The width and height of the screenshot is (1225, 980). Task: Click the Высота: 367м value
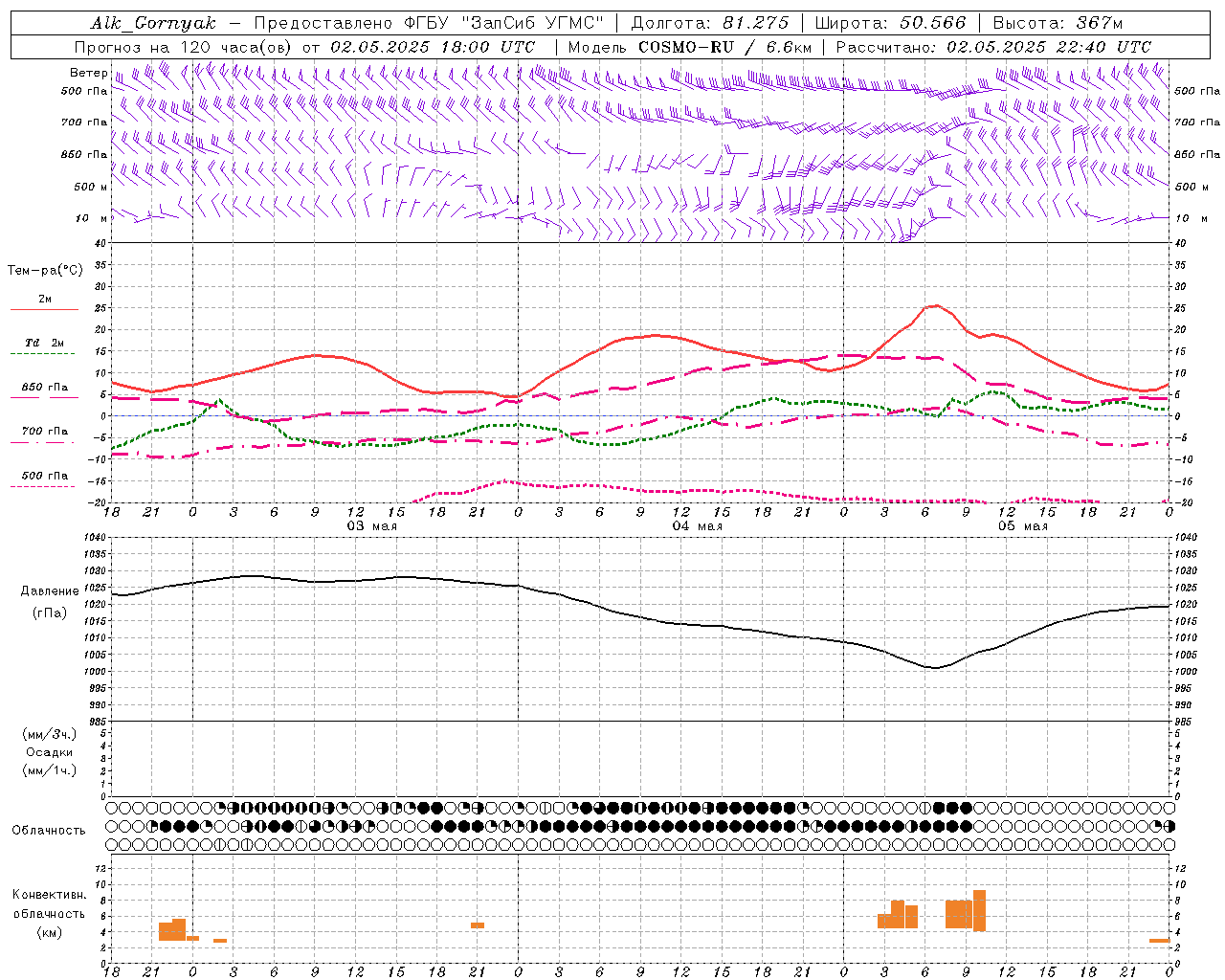pyautogui.click(x=1058, y=23)
